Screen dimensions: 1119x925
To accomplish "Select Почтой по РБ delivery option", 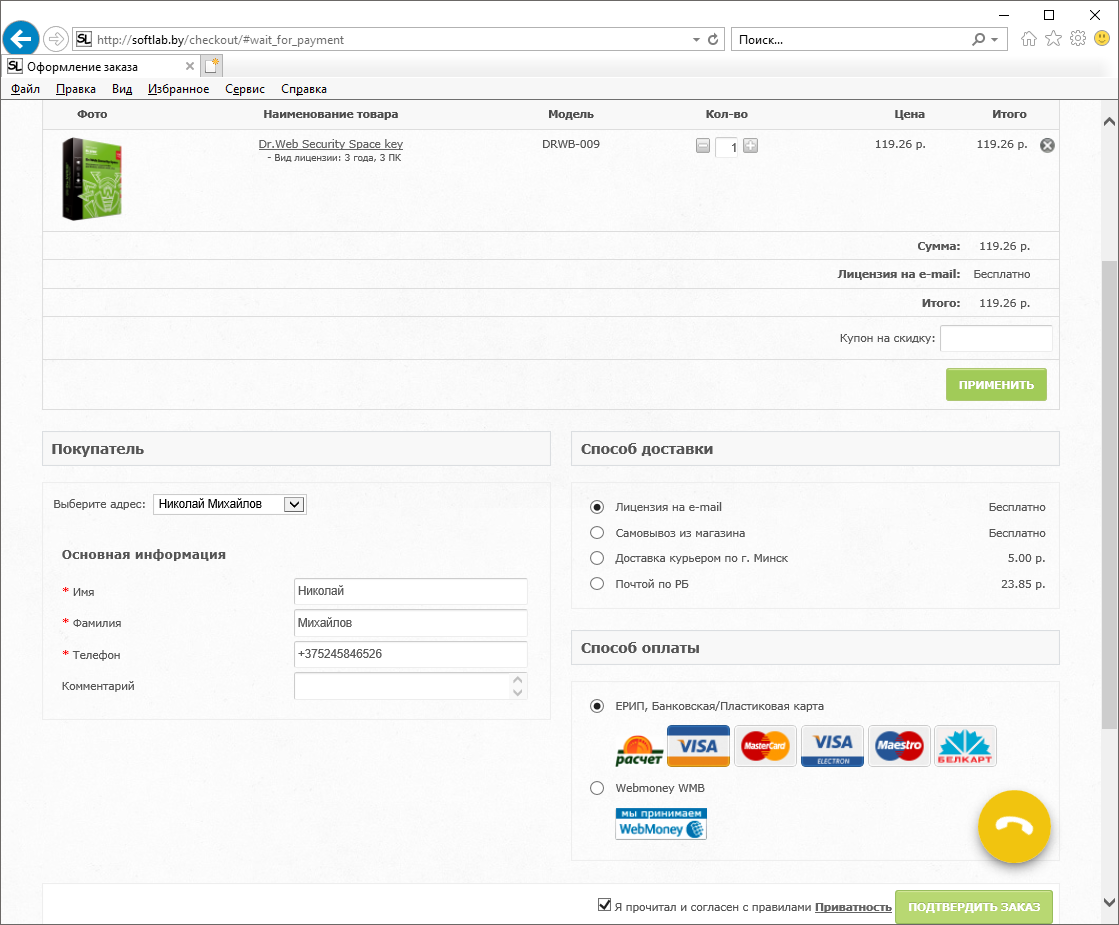I will (x=597, y=584).
